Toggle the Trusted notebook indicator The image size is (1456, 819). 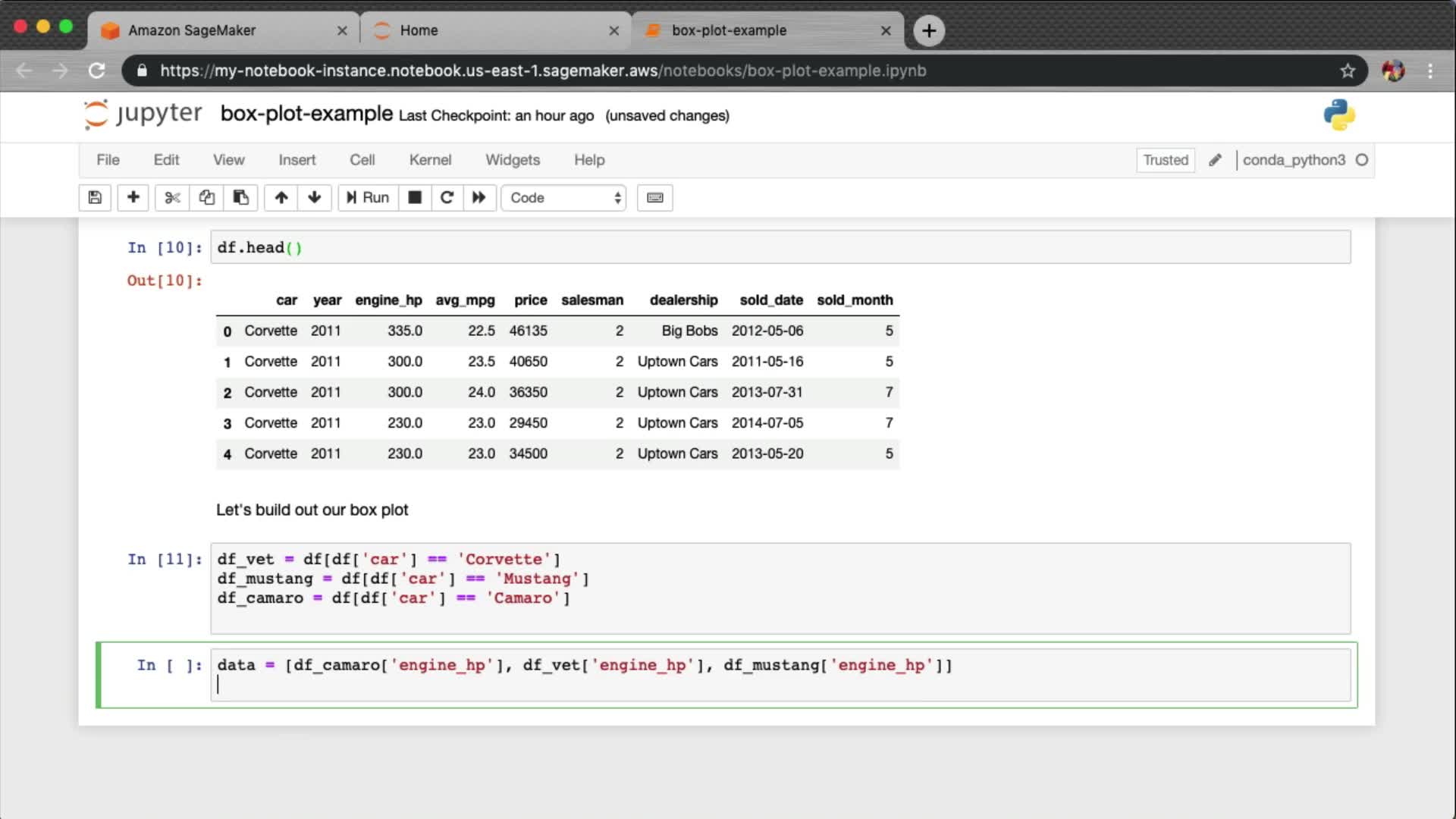point(1165,160)
